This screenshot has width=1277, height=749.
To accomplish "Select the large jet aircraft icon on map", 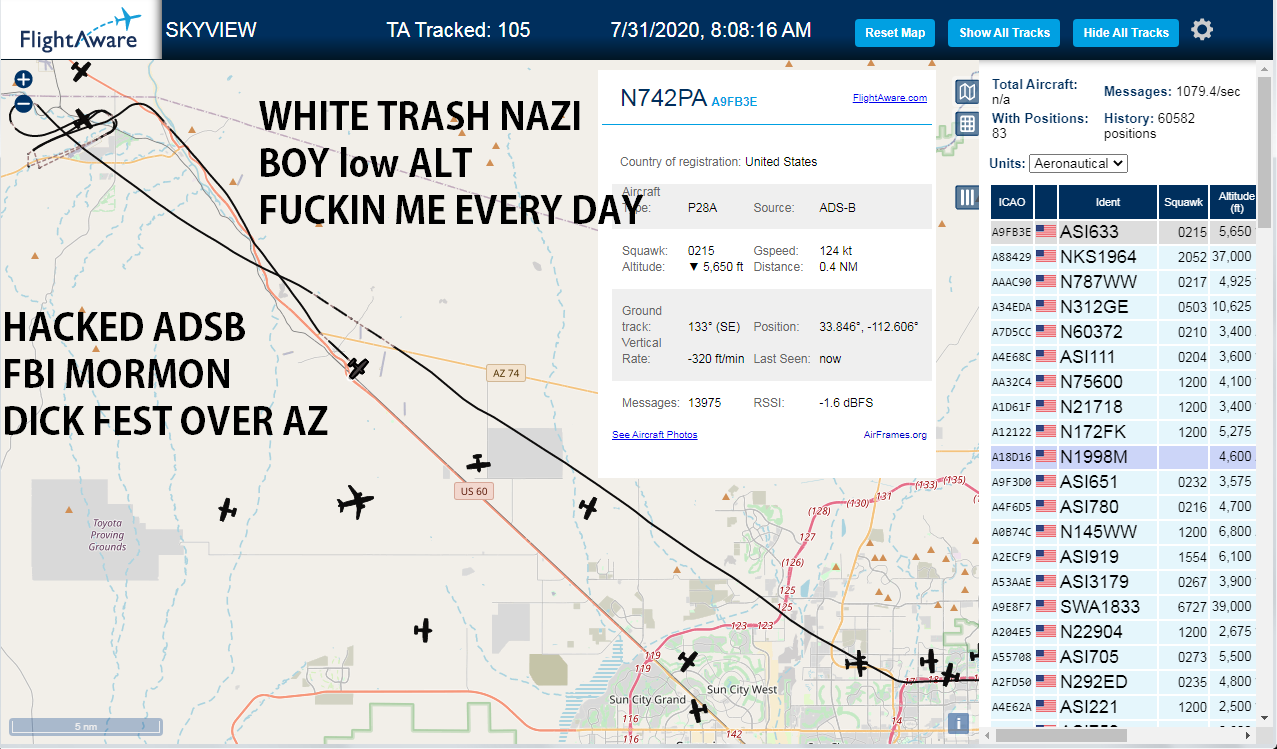I will (x=354, y=502).
